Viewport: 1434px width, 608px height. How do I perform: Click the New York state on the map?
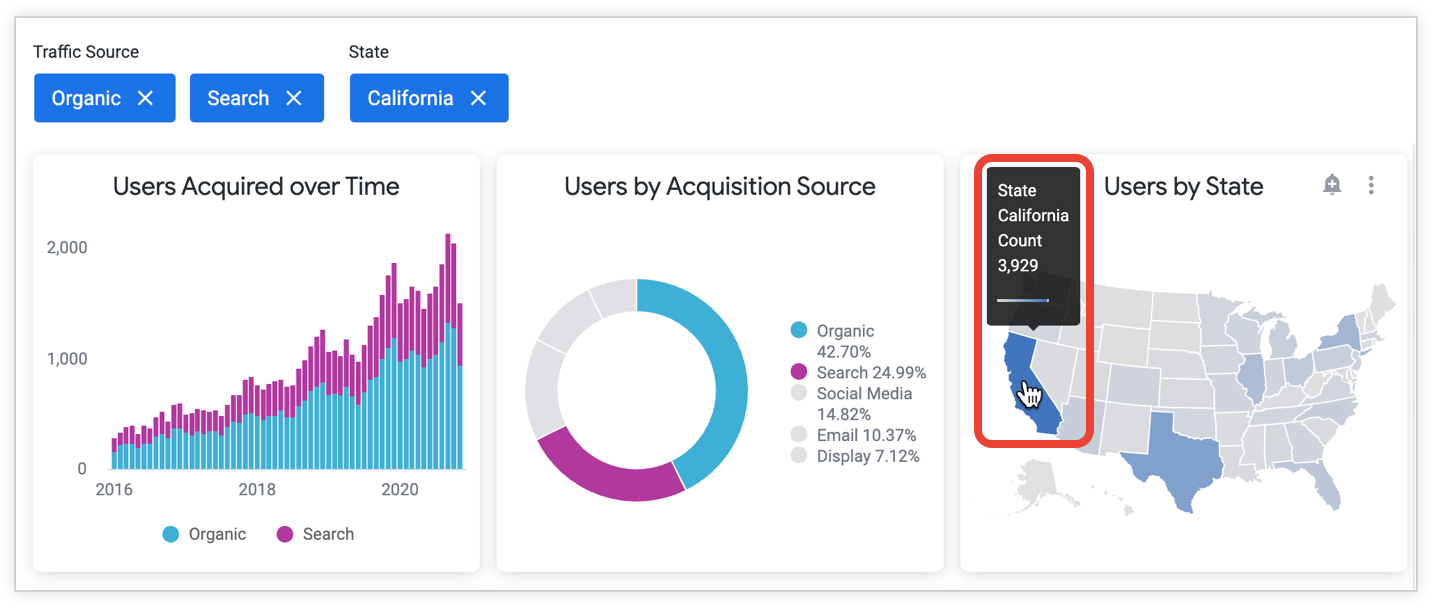[1346, 329]
